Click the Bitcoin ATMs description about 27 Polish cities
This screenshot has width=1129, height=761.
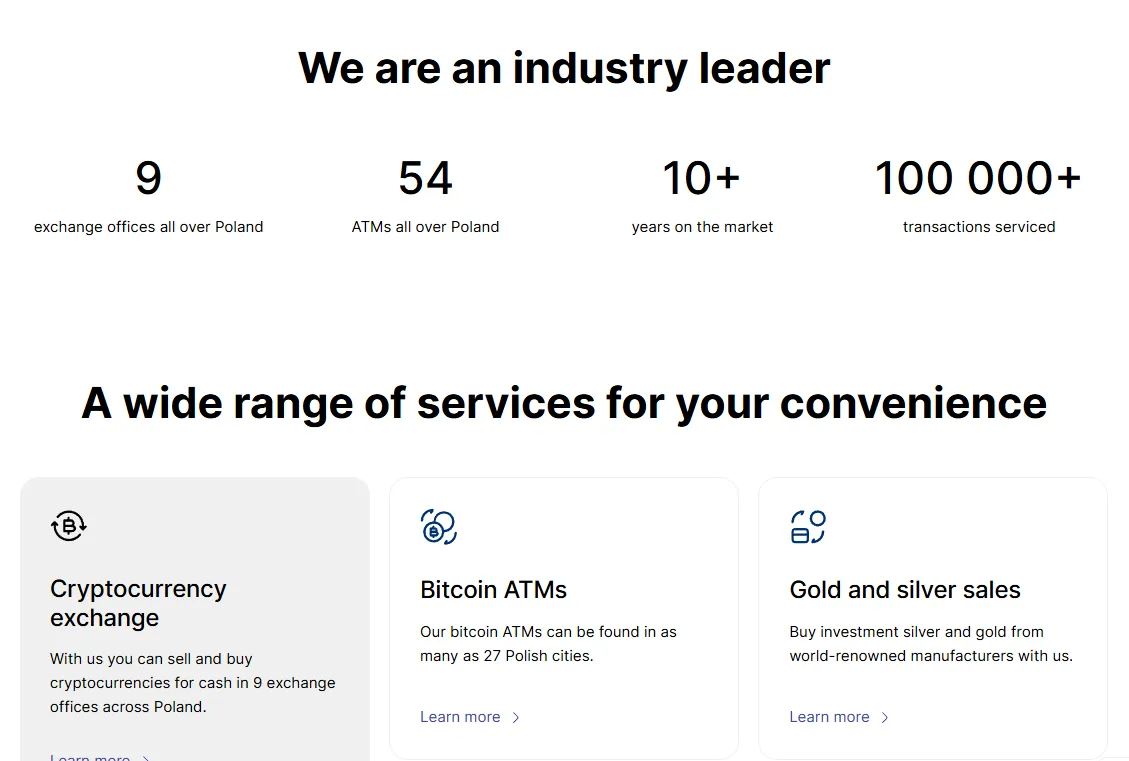(549, 644)
